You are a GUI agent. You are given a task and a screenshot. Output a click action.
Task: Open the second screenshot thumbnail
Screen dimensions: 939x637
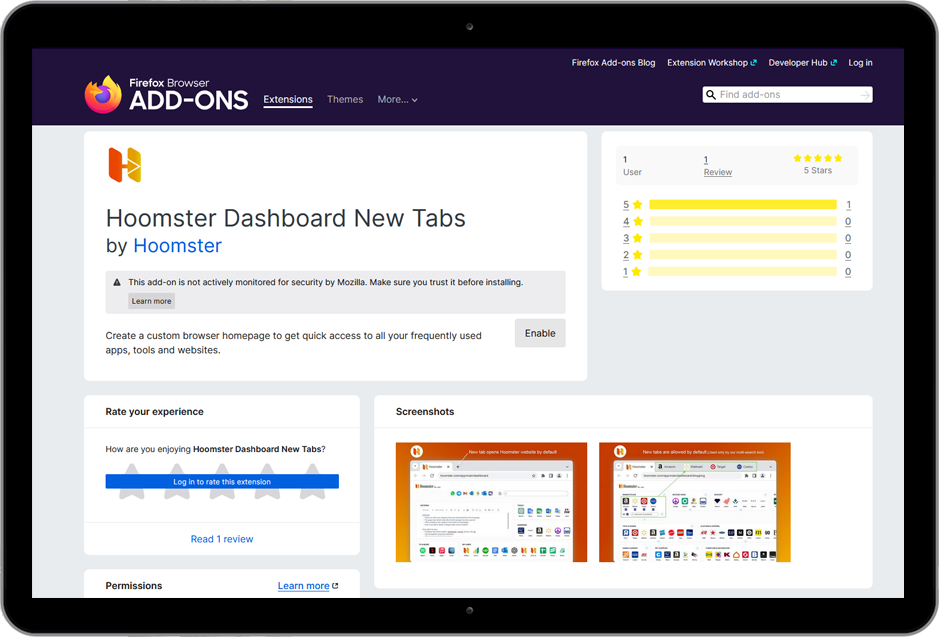click(x=695, y=502)
